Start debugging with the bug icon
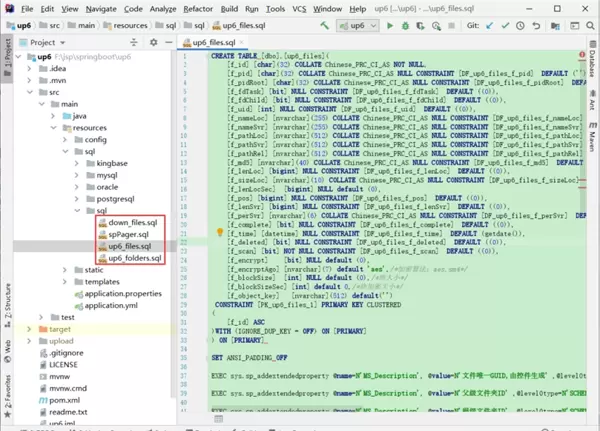The height and width of the screenshot is (431, 600). point(405,26)
